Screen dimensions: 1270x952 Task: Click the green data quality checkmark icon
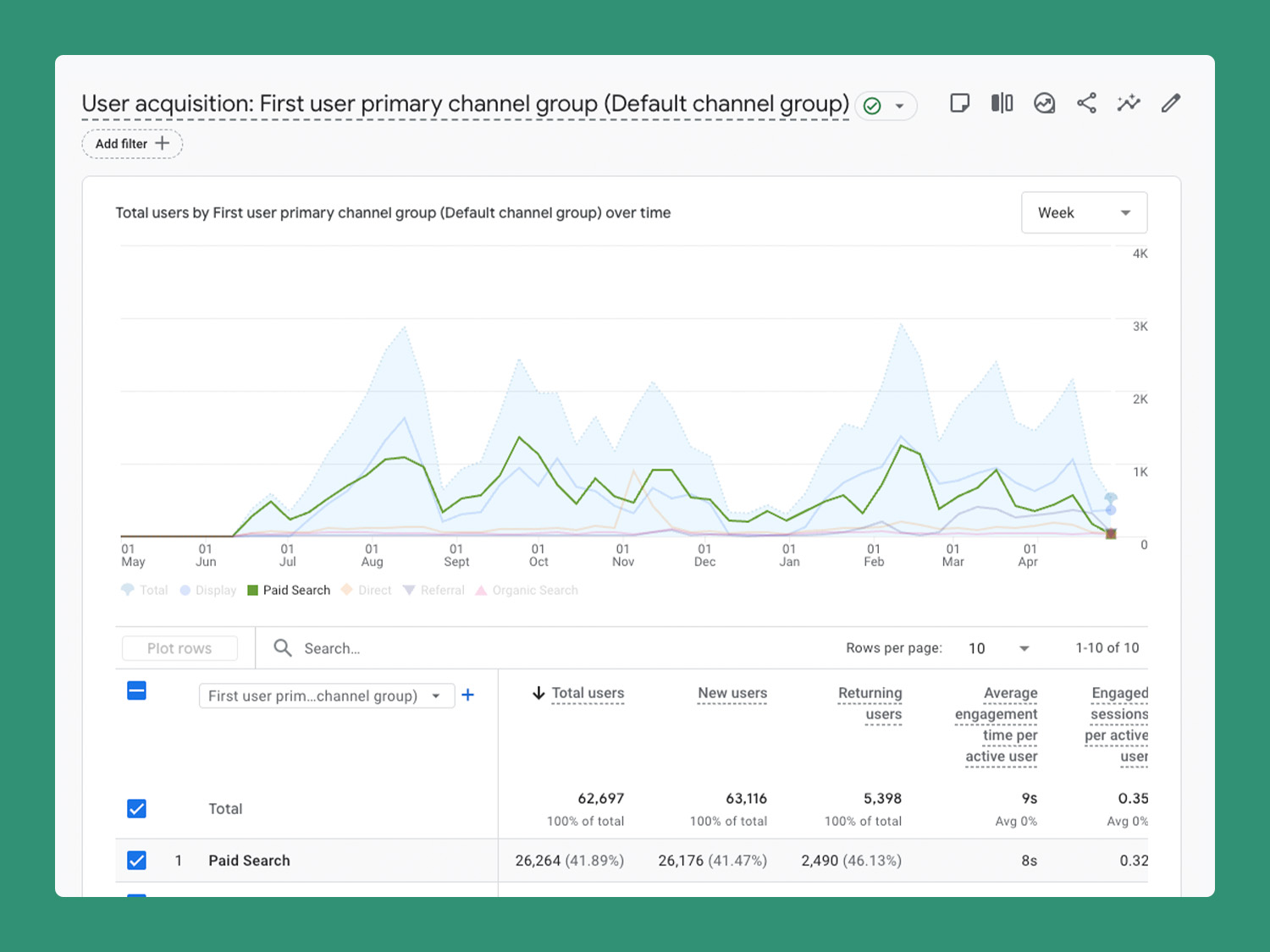872,106
